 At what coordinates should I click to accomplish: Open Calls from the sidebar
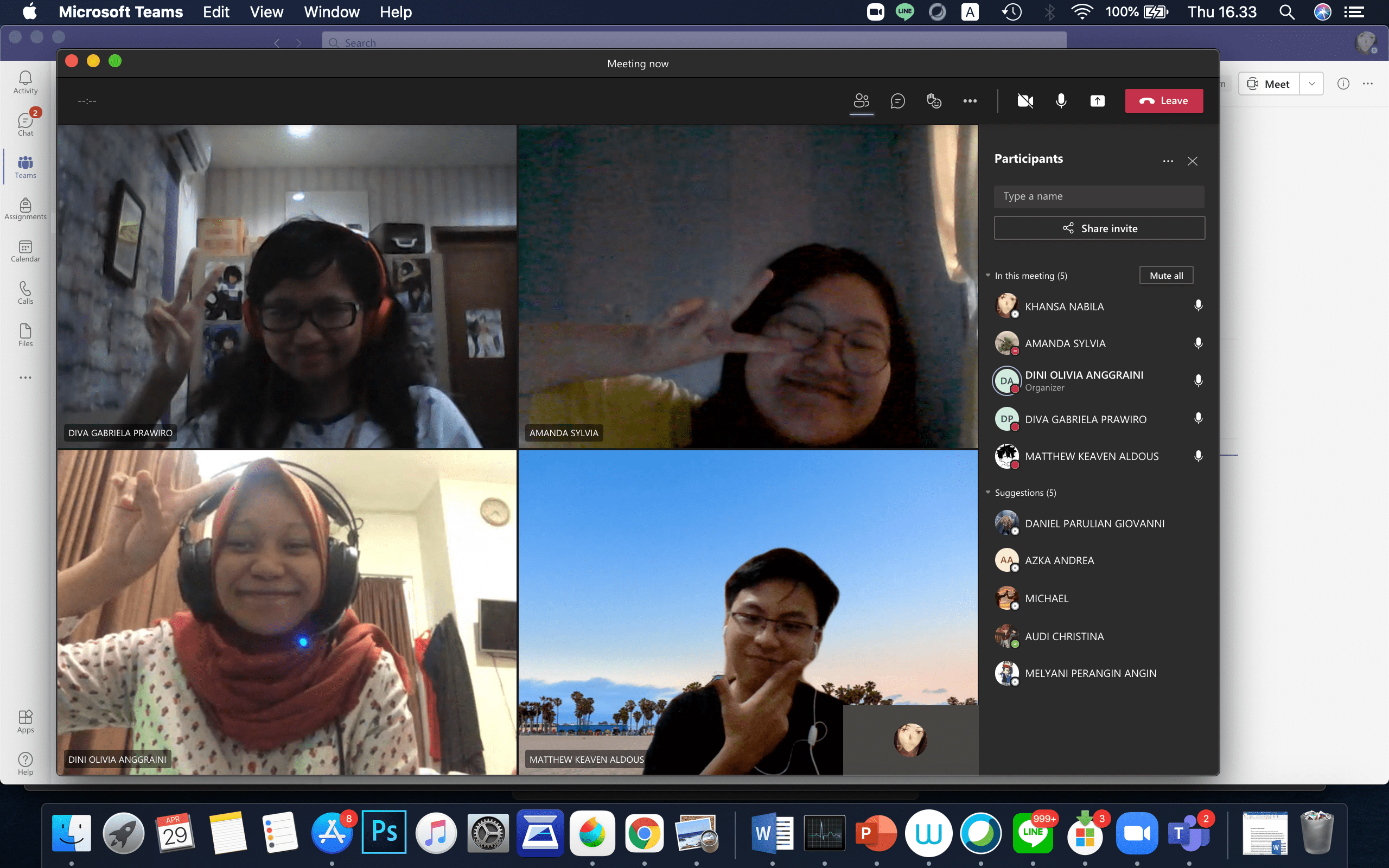(x=24, y=292)
